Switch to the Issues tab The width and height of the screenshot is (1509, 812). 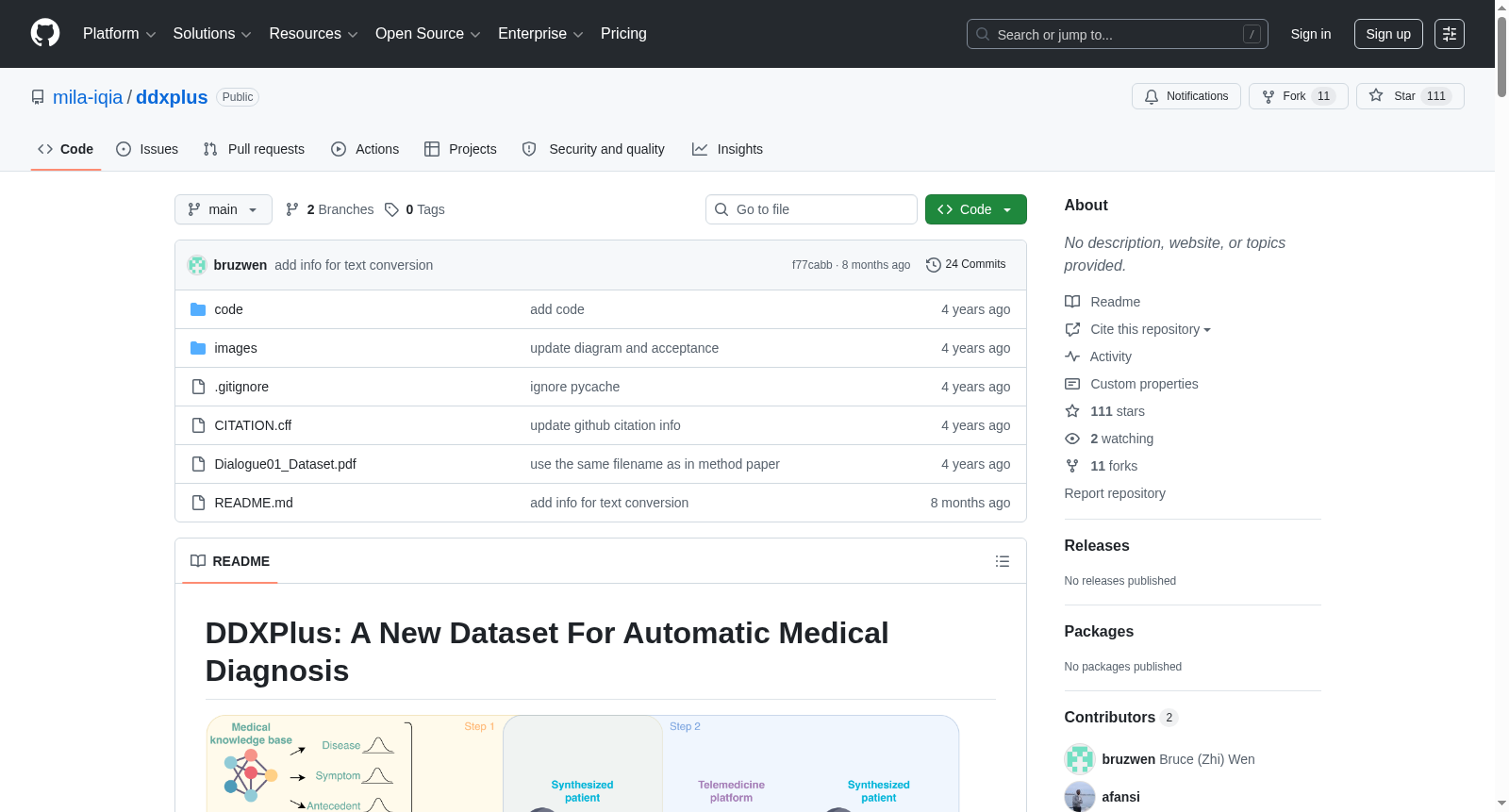[147, 149]
